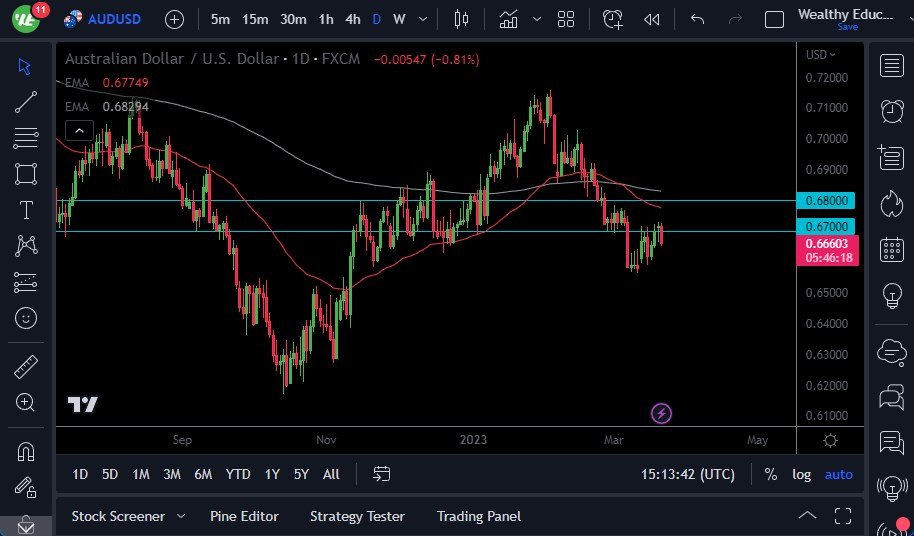Viewport: 914px width, 536px height.
Task: Open the emoji icons tool
Action: [x=26, y=318]
